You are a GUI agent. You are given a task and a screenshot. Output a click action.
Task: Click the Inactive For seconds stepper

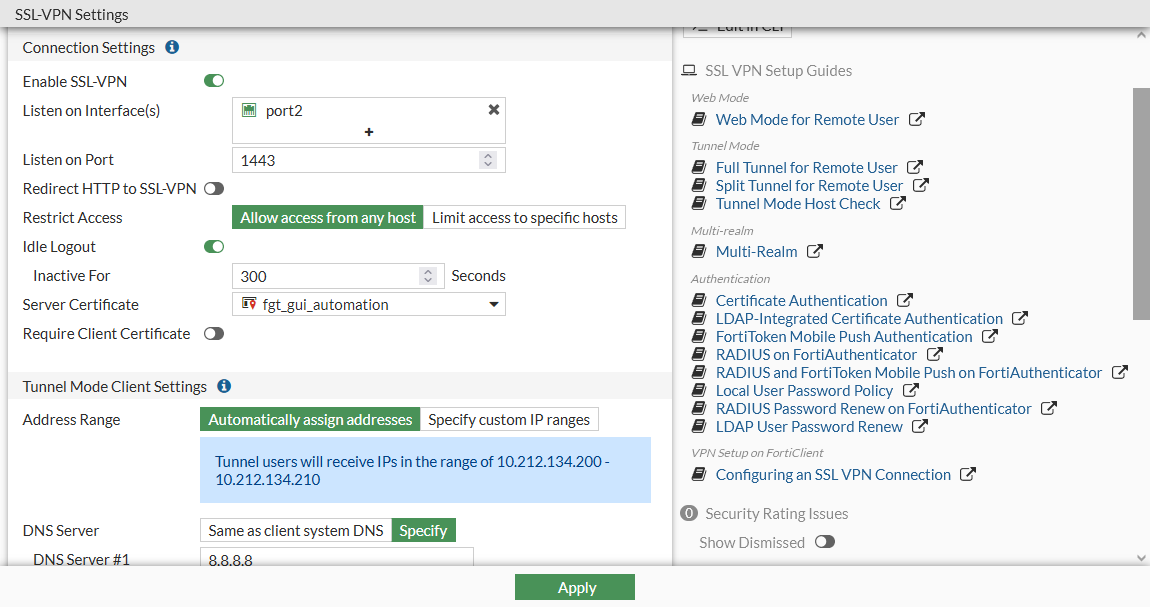click(x=428, y=276)
